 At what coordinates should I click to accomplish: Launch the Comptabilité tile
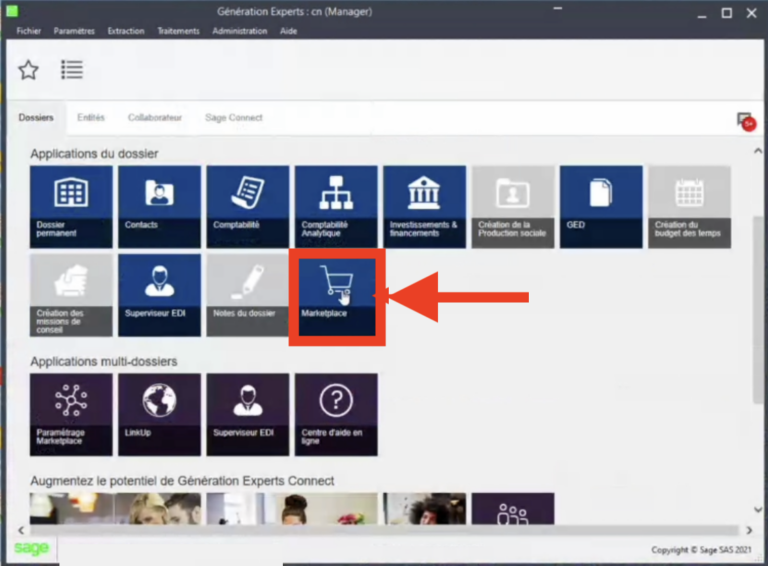tap(248, 207)
